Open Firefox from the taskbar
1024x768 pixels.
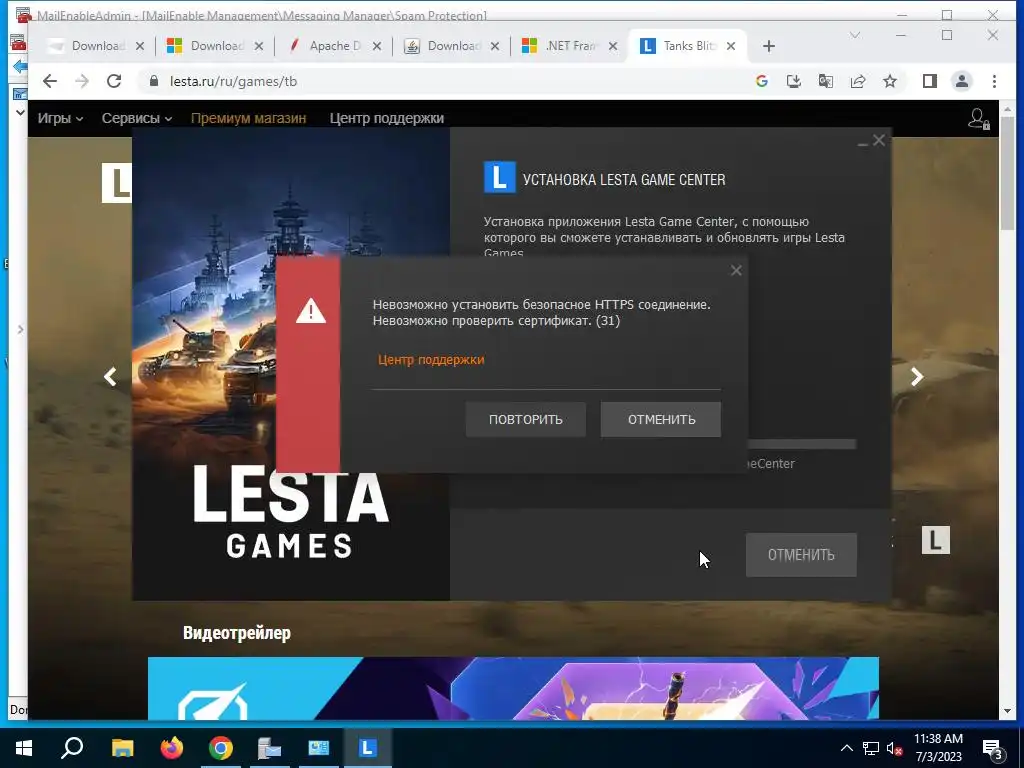tap(172, 748)
